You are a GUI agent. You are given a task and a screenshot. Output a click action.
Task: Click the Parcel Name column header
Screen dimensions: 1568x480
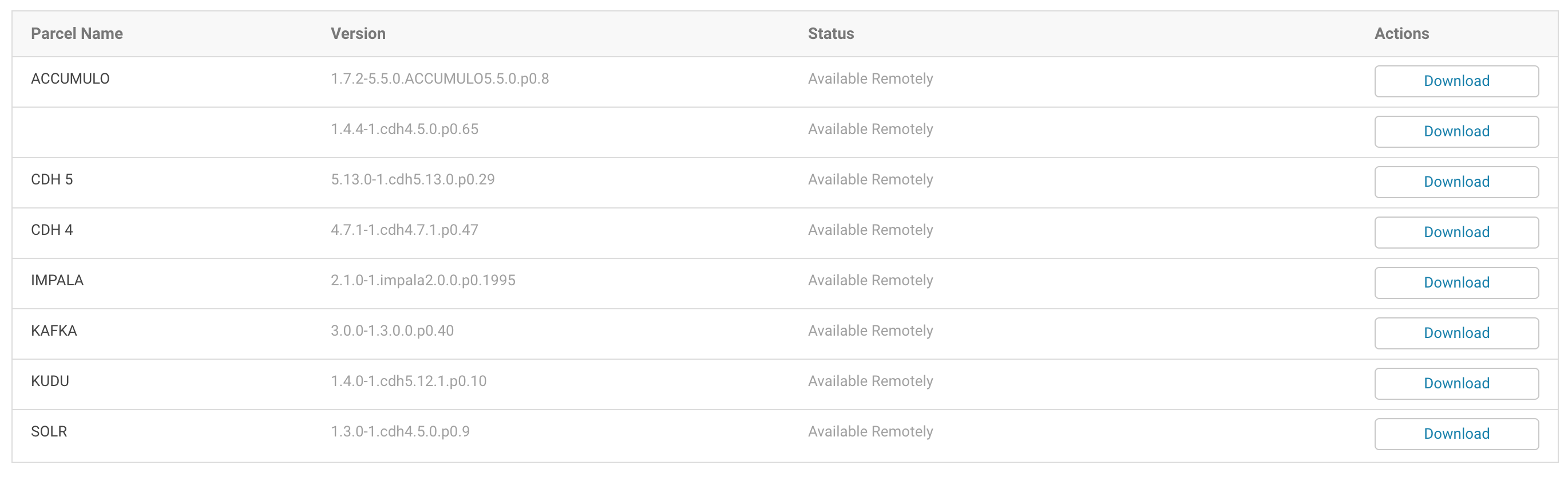[77, 33]
